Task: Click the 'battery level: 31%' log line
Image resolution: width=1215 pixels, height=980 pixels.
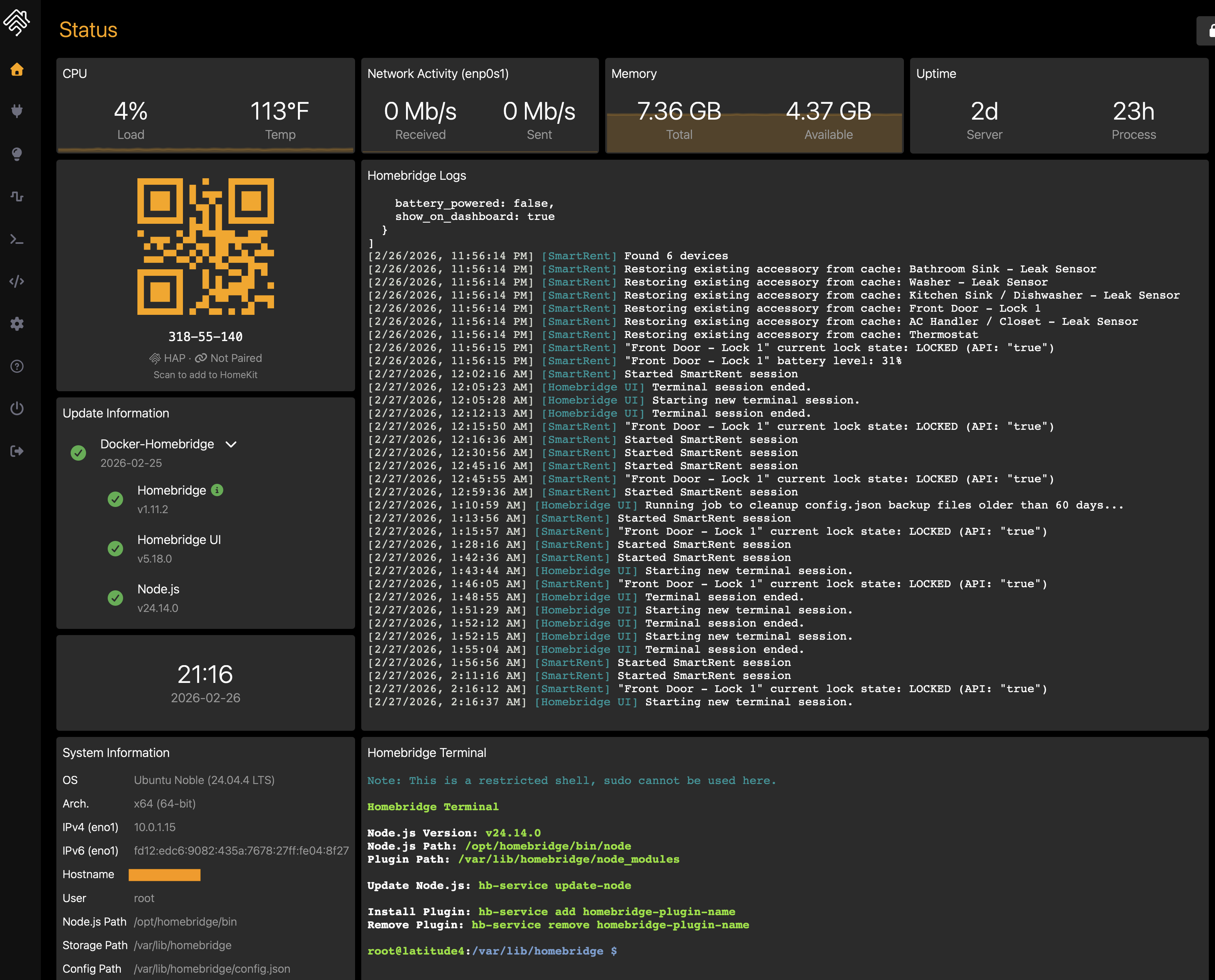Action: pyautogui.click(x=635, y=361)
